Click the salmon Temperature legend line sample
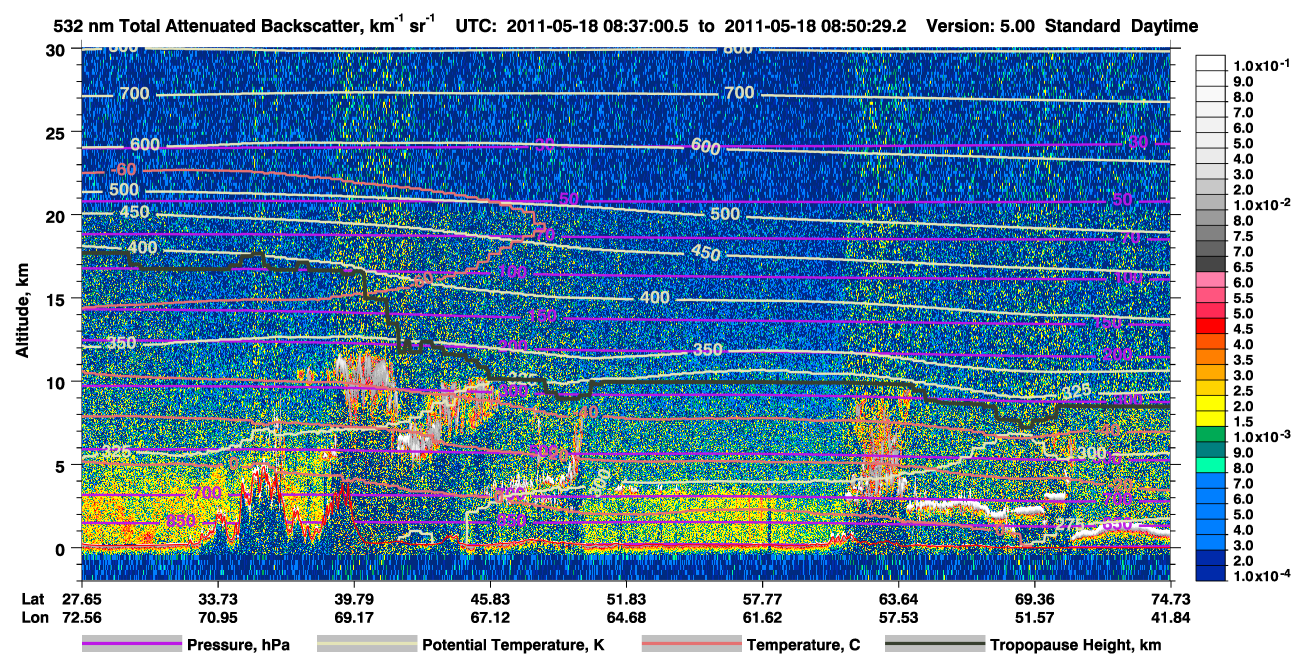Screen dimensions: 1300x667 point(691,645)
